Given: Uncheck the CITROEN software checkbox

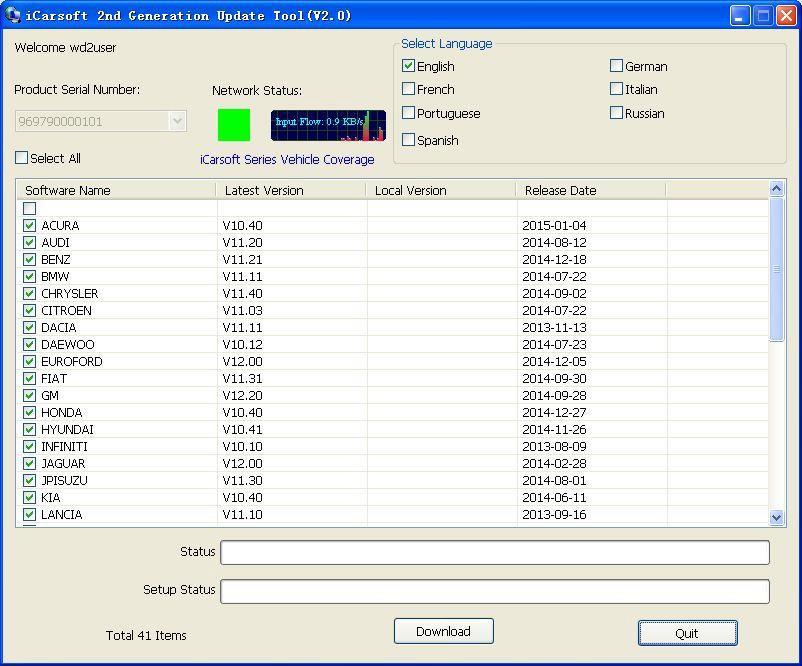Looking at the screenshot, I should (x=29, y=310).
